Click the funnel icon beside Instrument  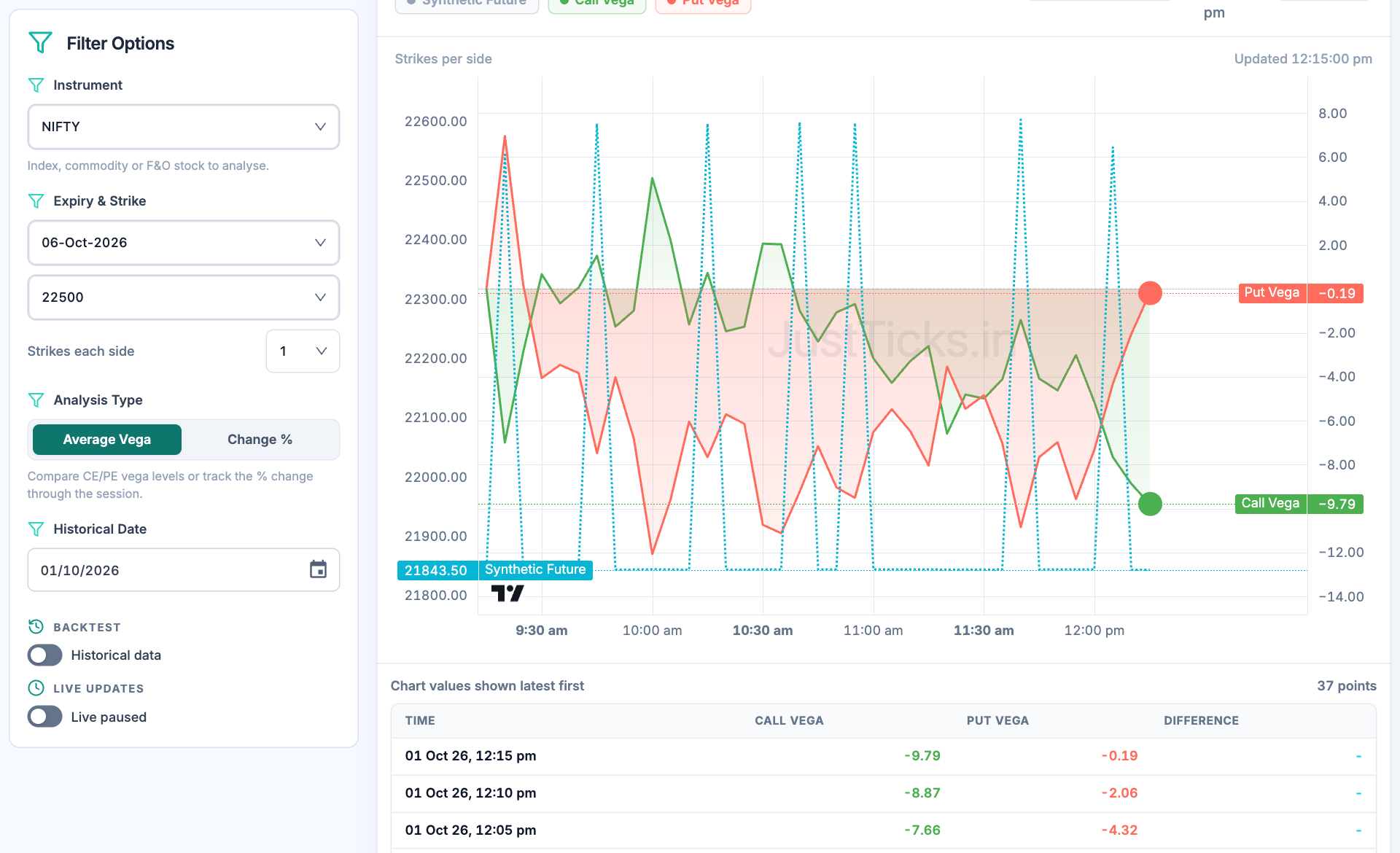pyautogui.click(x=36, y=85)
